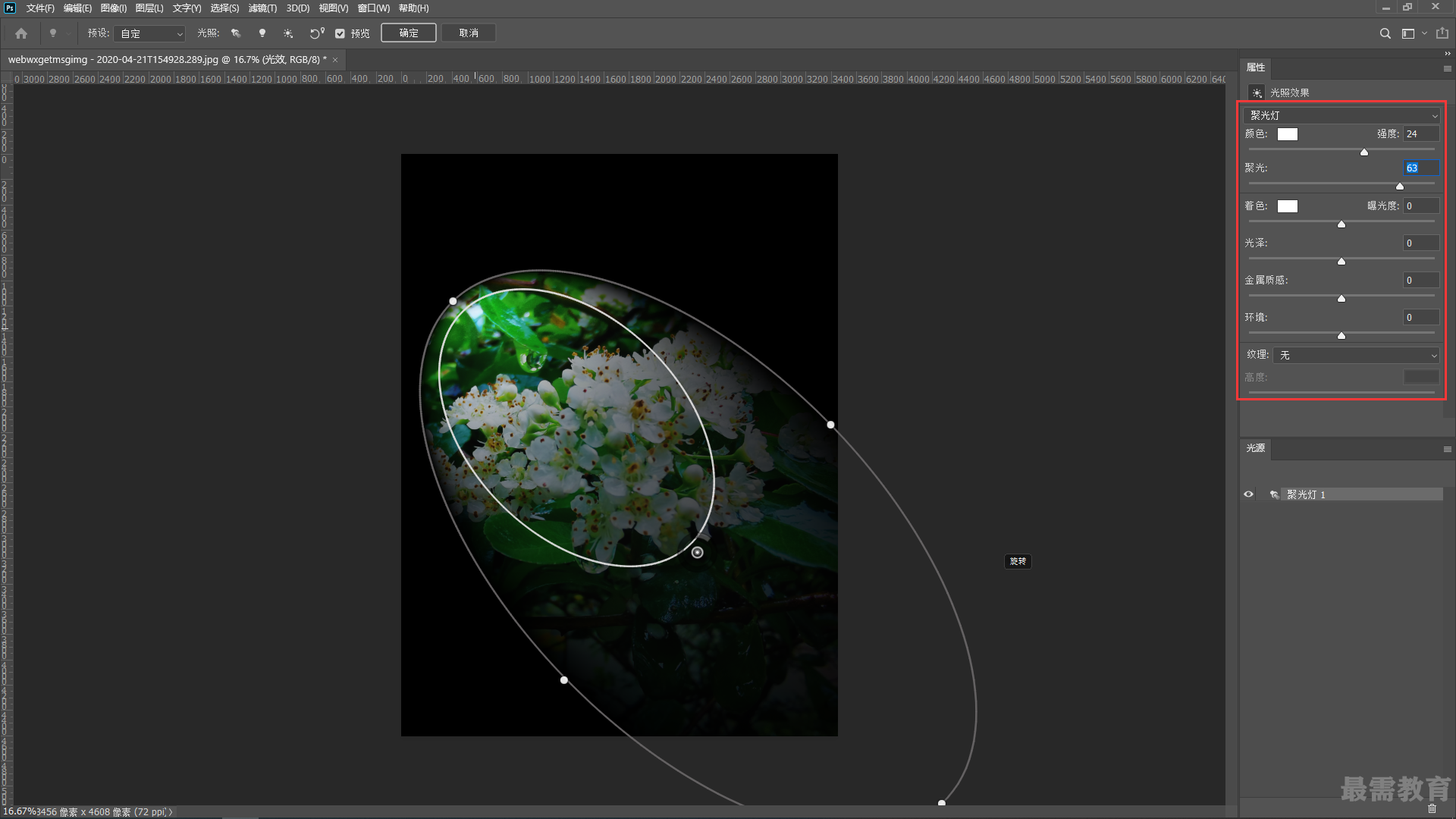The image size is (1456, 819).
Task: Open the 选择(S) menu
Action: coord(224,8)
